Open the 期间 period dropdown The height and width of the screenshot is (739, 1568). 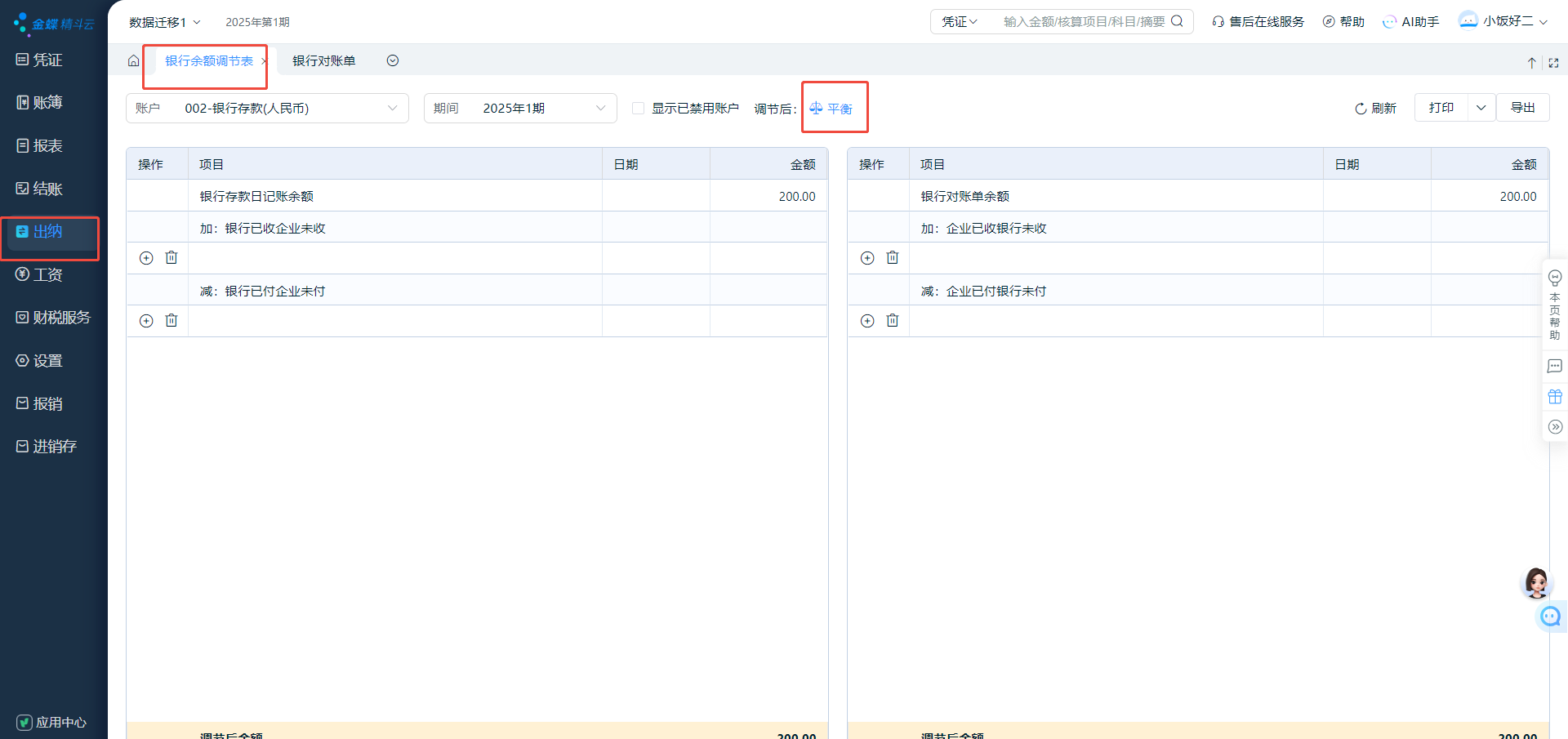[600, 109]
